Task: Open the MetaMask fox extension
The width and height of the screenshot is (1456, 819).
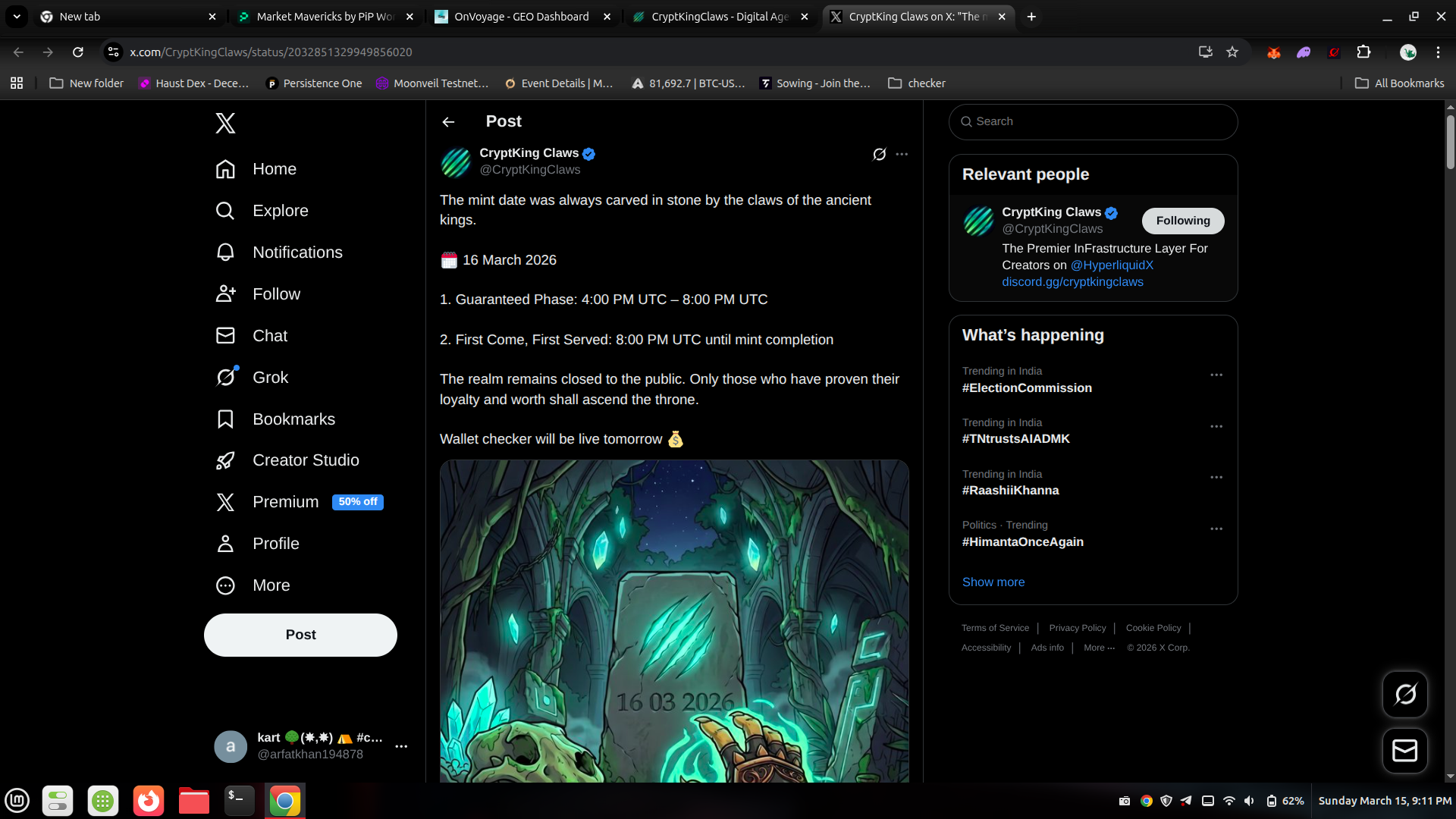Action: pyautogui.click(x=1274, y=52)
